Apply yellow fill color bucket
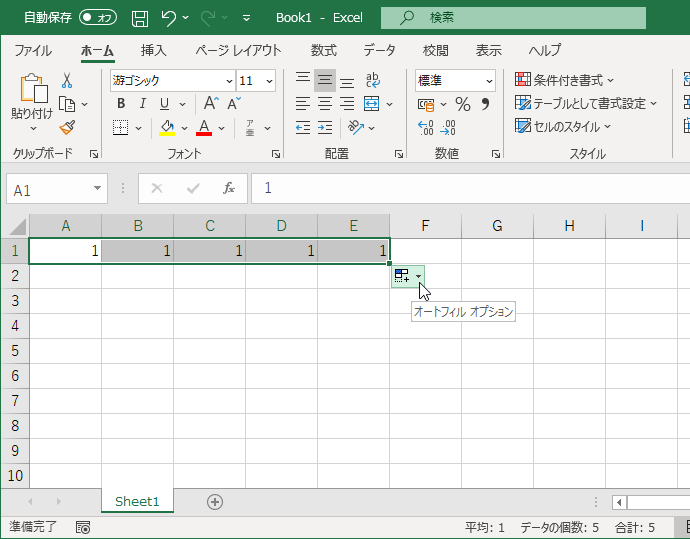 (167, 128)
